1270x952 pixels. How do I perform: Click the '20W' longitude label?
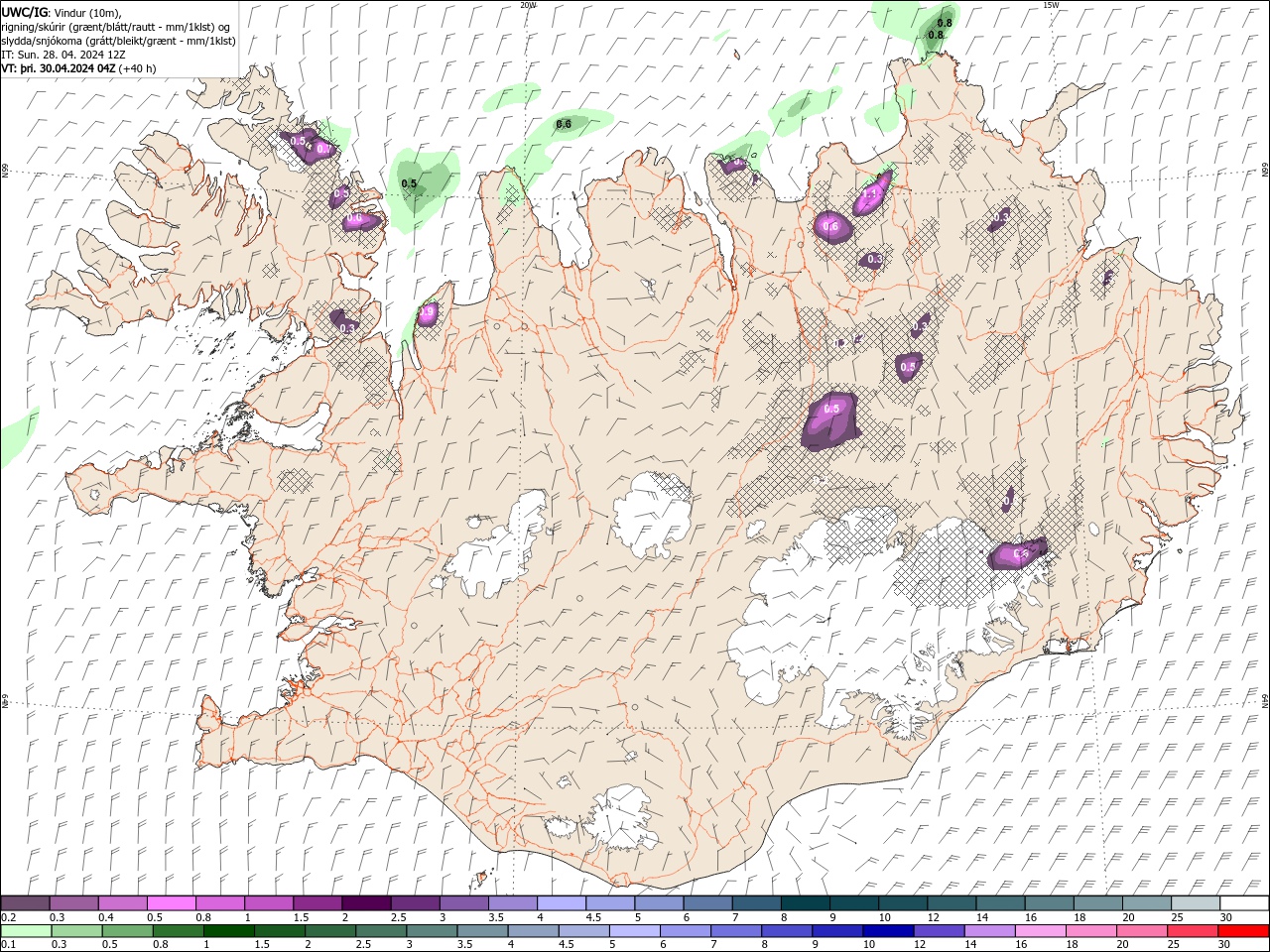(528, 5)
